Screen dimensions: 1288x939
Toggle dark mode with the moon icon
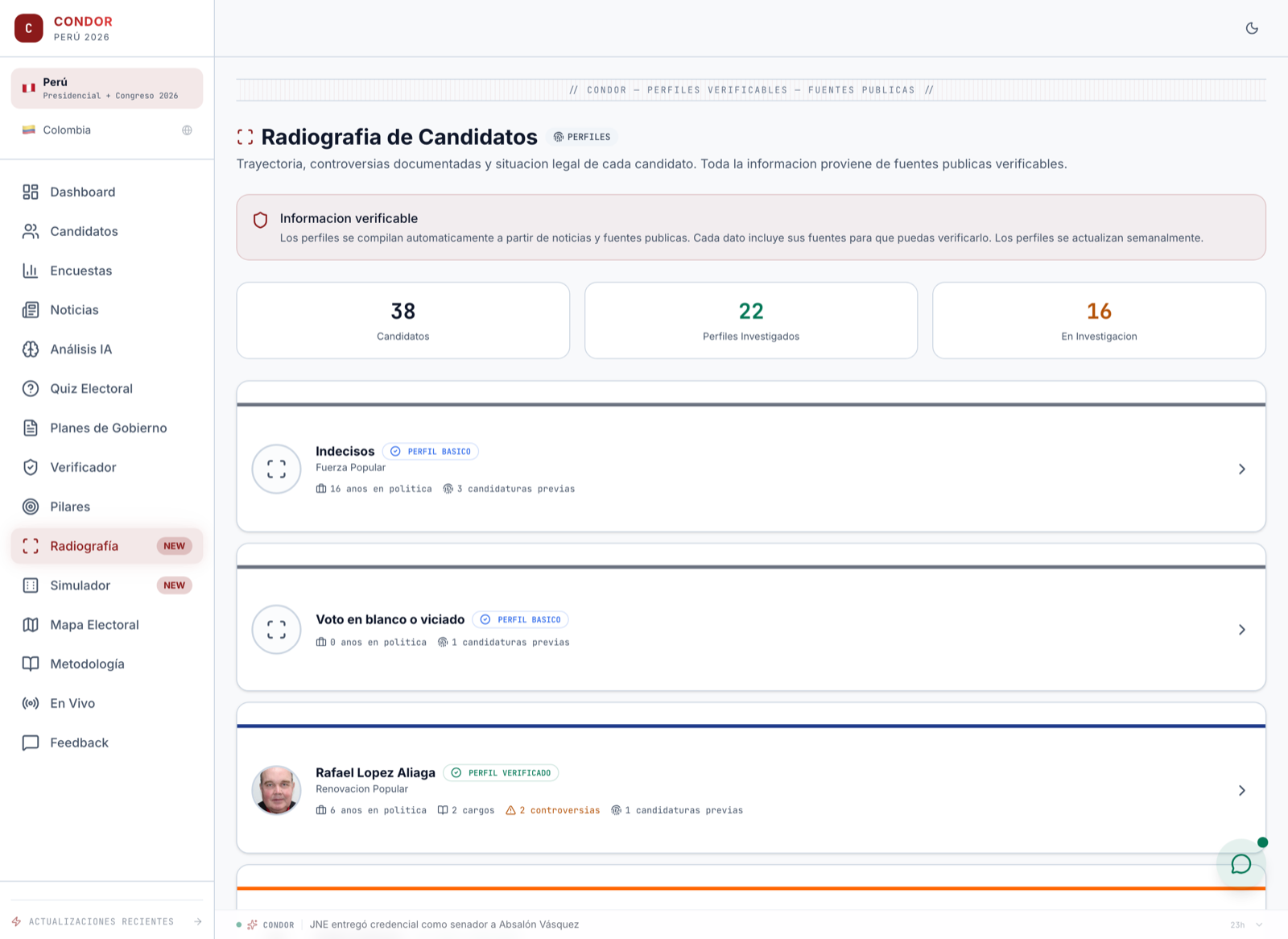[x=1252, y=28]
